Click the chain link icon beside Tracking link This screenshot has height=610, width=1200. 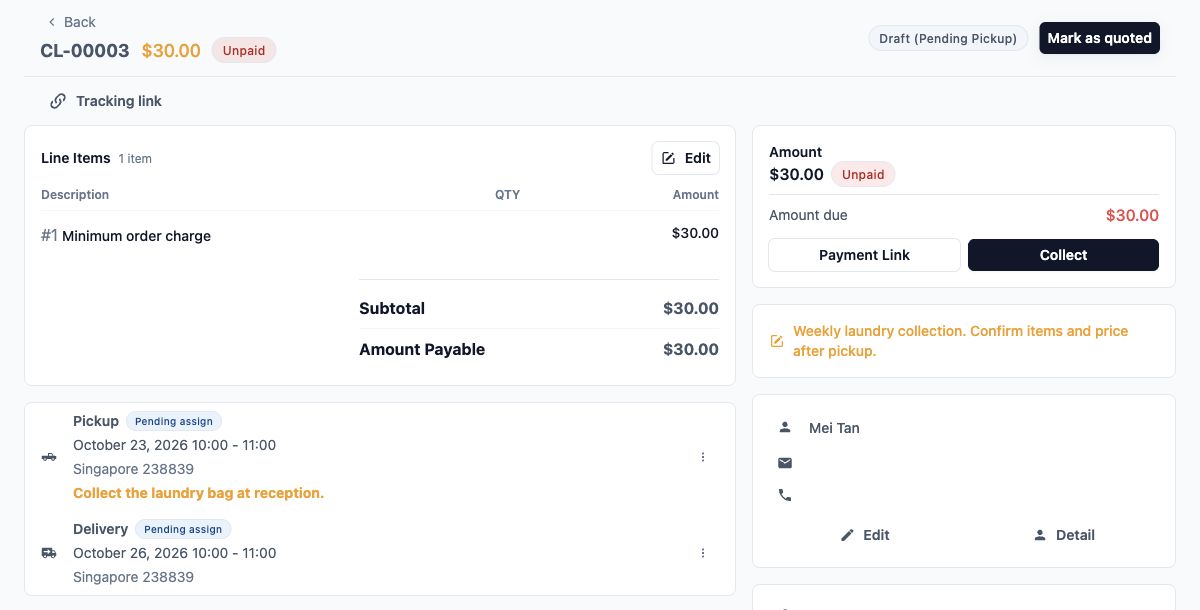pos(58,101)
